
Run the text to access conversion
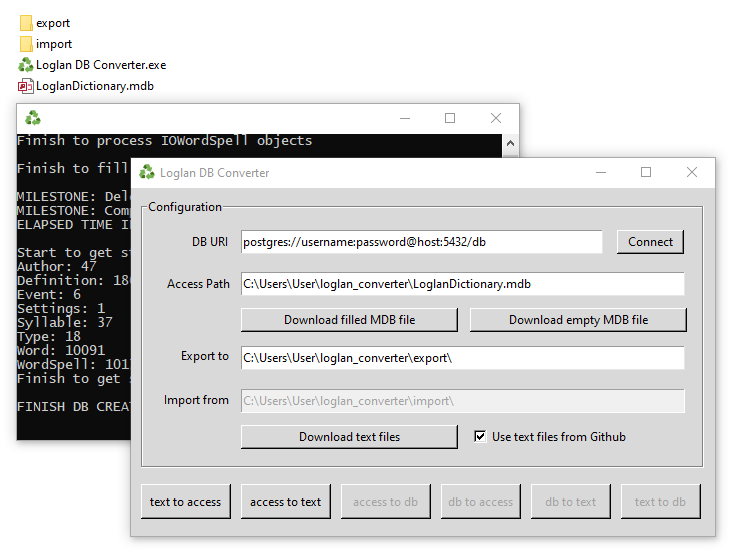(186, 502)
